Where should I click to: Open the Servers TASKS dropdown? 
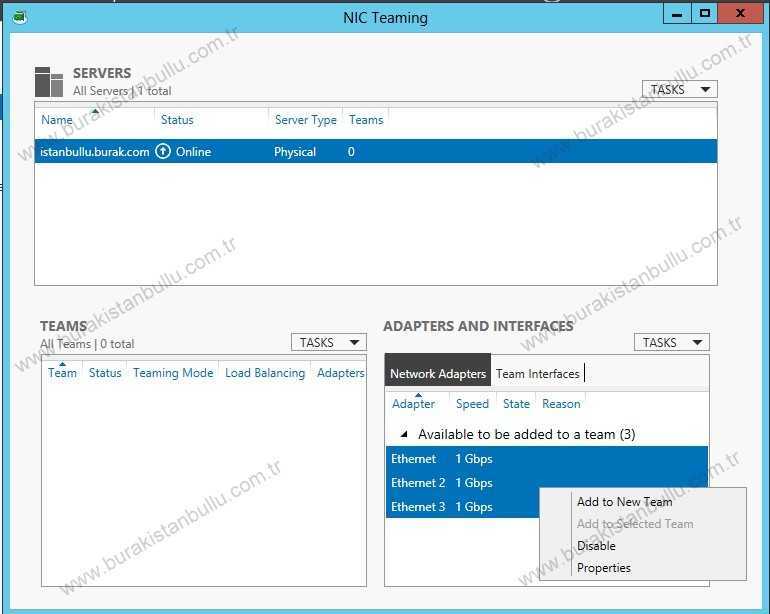(680, 89)
